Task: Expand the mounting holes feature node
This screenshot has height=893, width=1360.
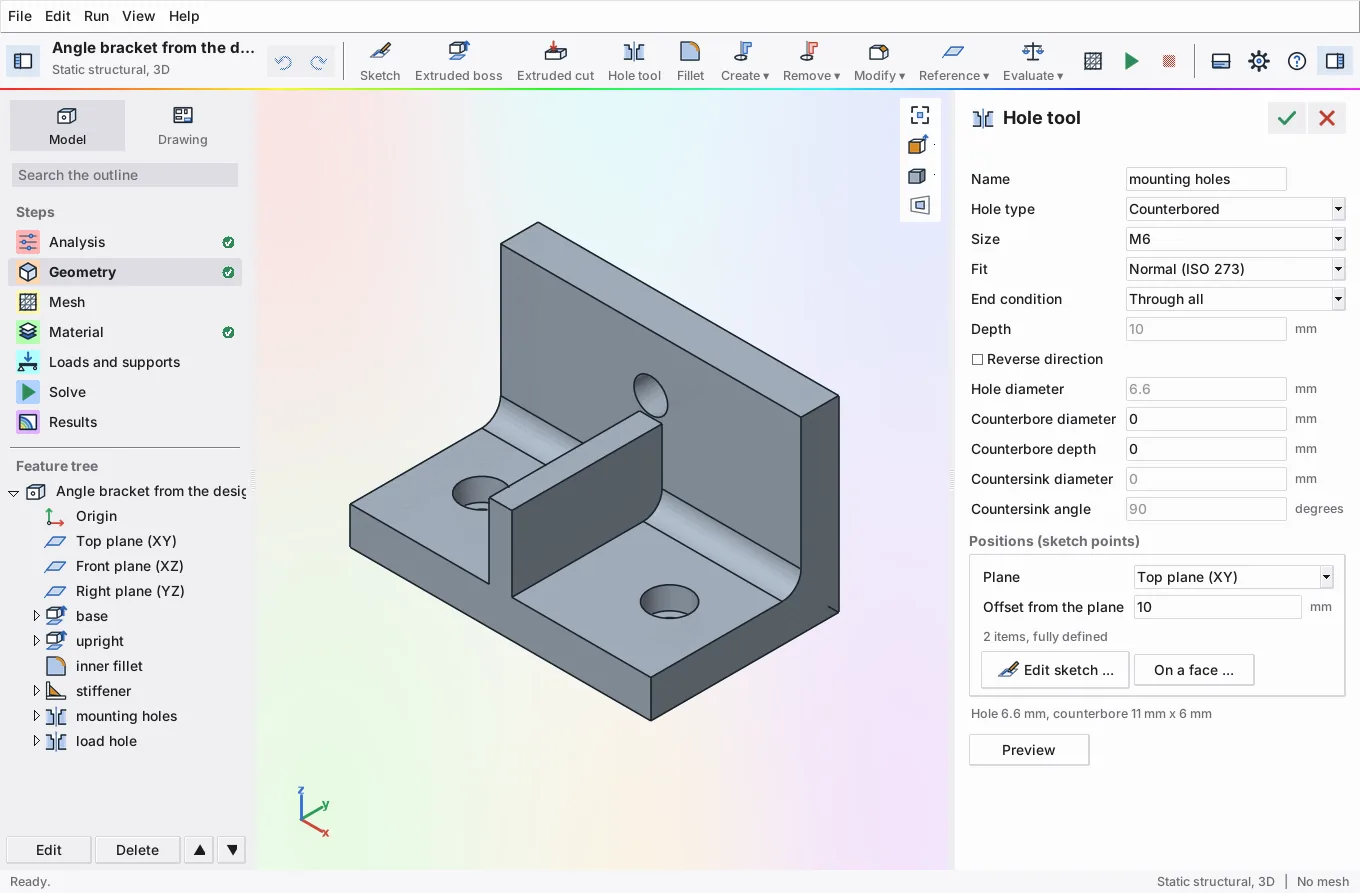Action: point(37,716)
